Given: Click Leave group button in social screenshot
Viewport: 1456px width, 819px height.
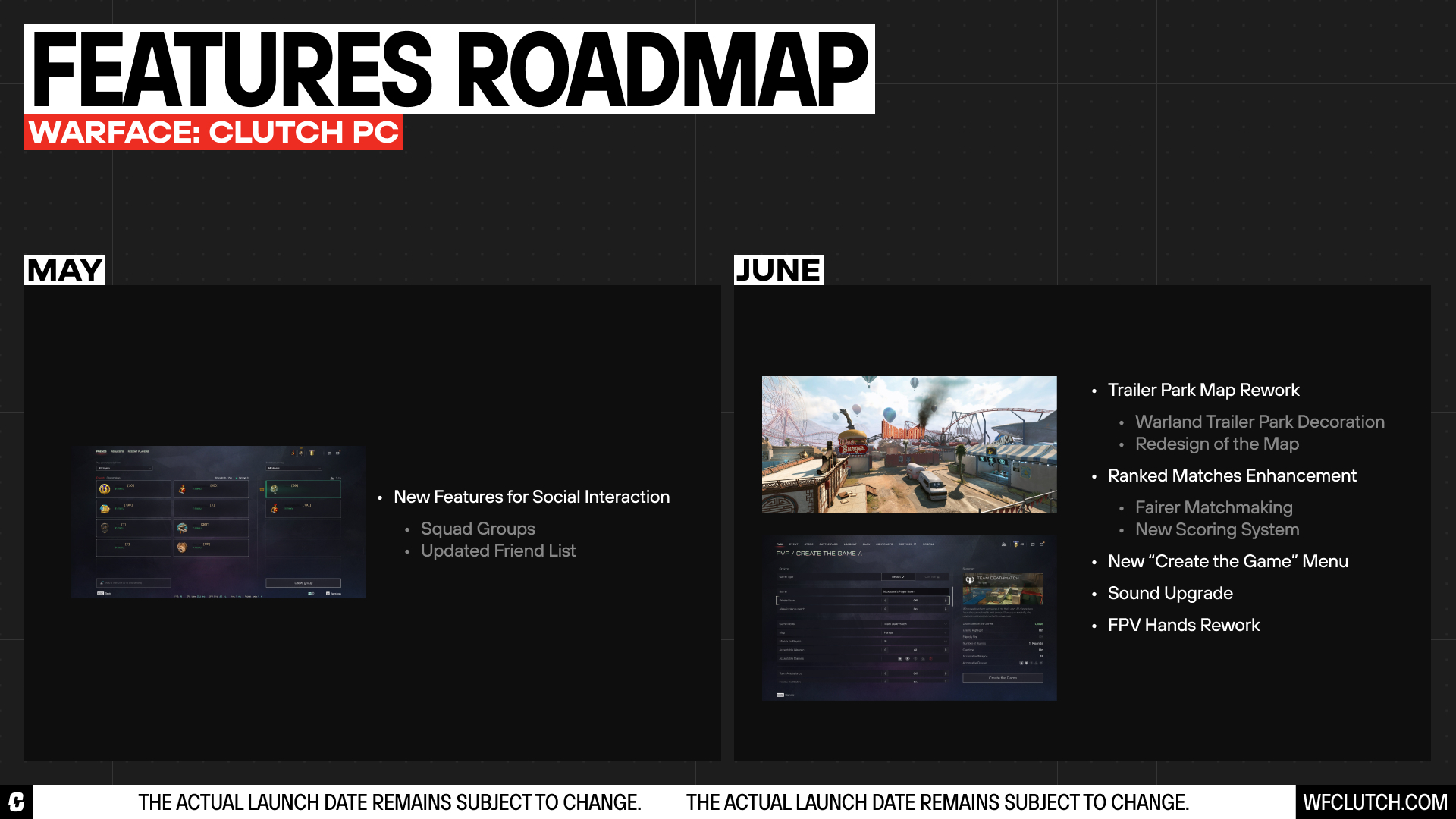Looking at the screenshot, I should [303, 583].
